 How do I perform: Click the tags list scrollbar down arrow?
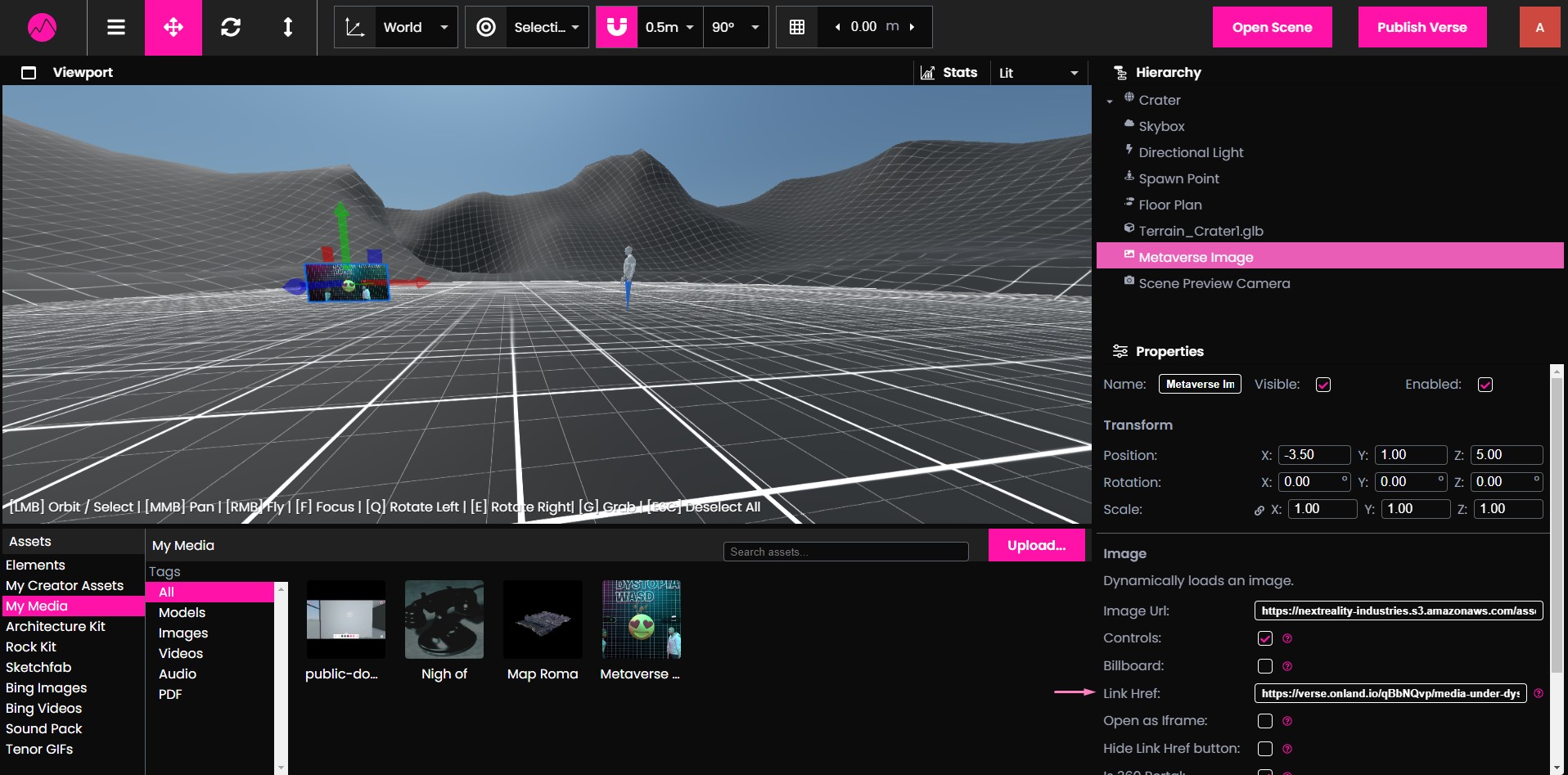point(282,768)
